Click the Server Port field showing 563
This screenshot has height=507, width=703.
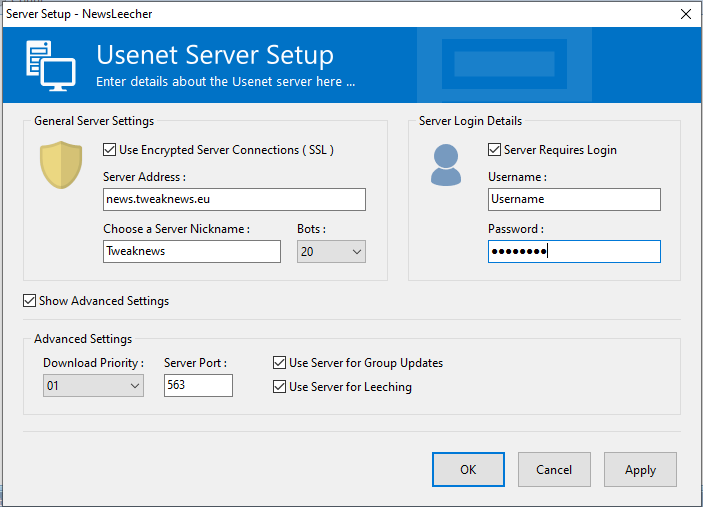198,386
